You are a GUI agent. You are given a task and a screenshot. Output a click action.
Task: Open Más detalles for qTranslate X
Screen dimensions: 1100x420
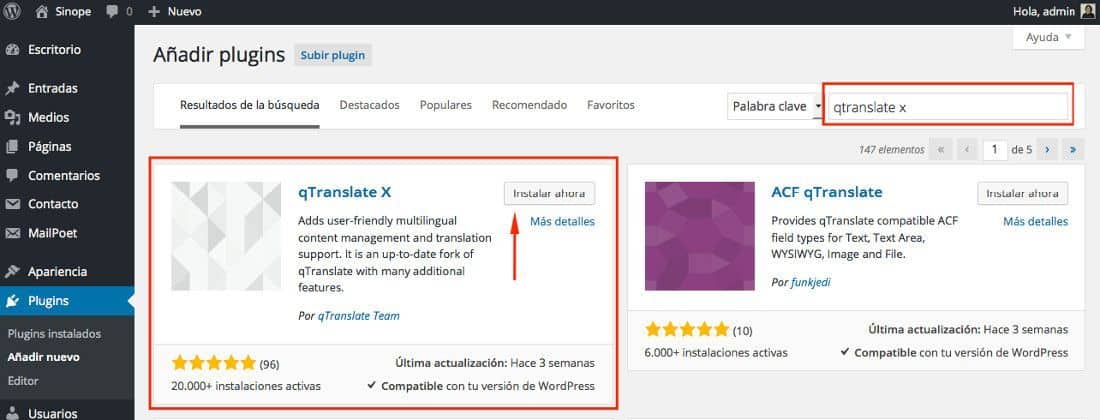click(x=562, y=222)
